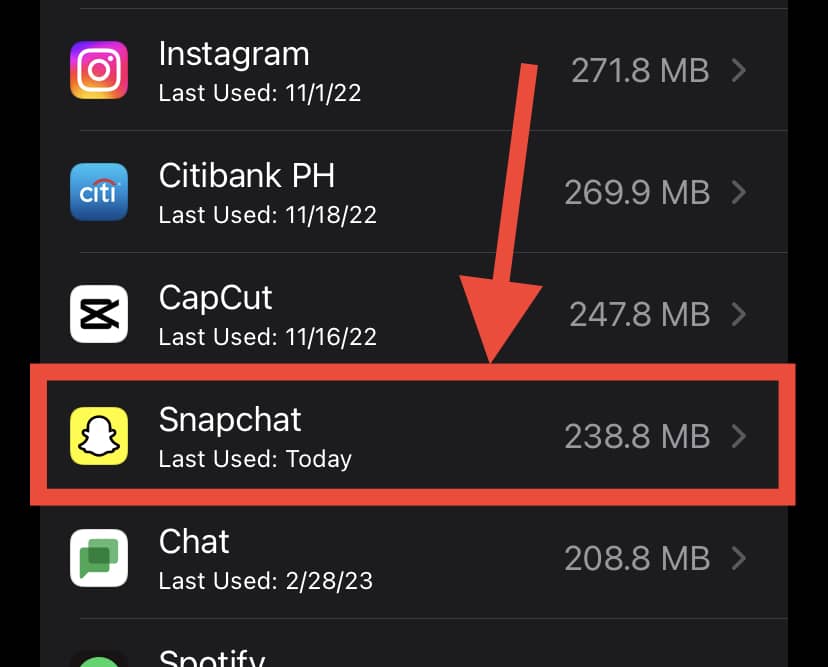
Task: Tap the Instagram app icon
Action: [99, 70]
